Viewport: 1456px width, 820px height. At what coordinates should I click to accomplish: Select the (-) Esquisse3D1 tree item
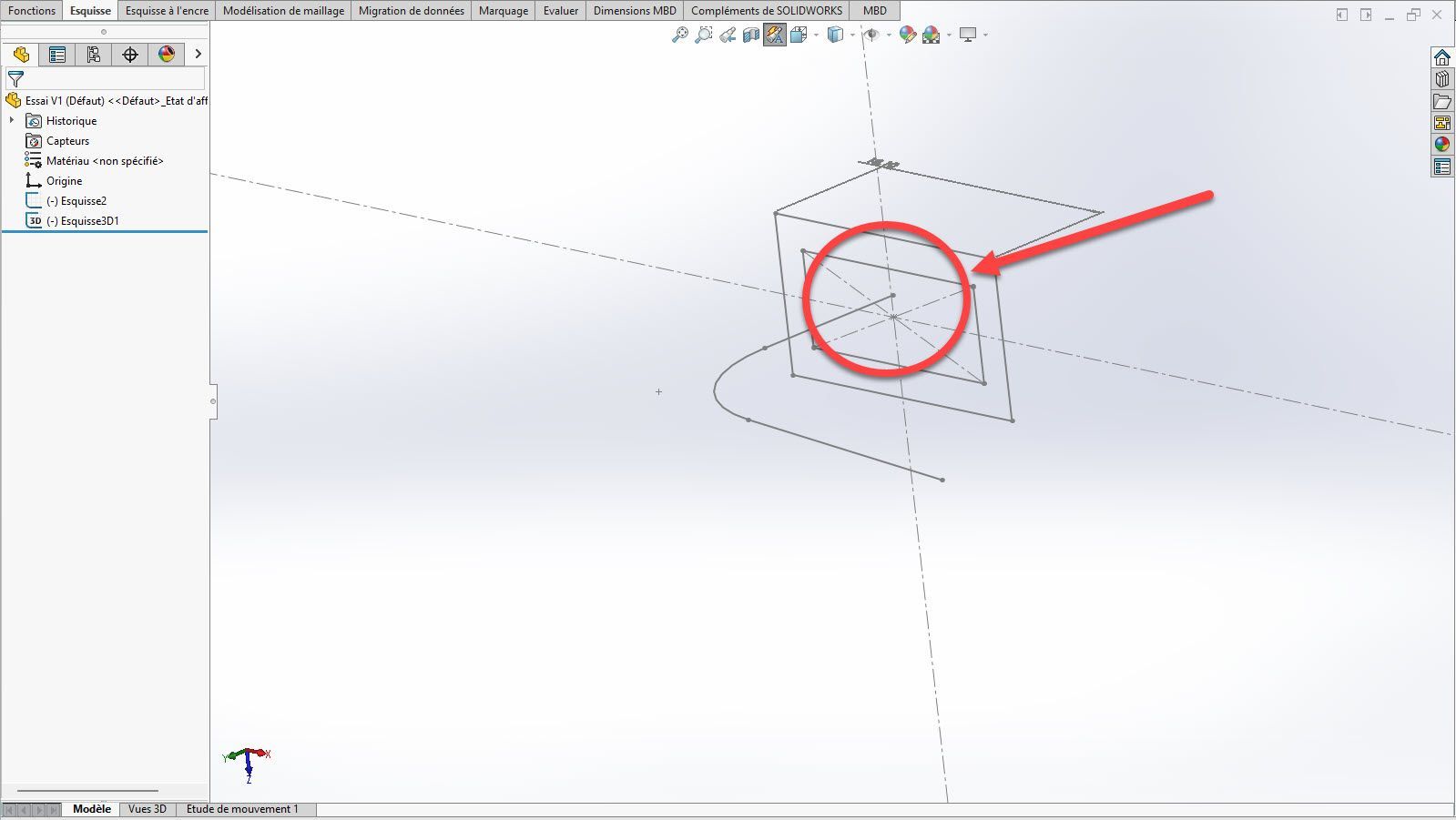[83, 221]
